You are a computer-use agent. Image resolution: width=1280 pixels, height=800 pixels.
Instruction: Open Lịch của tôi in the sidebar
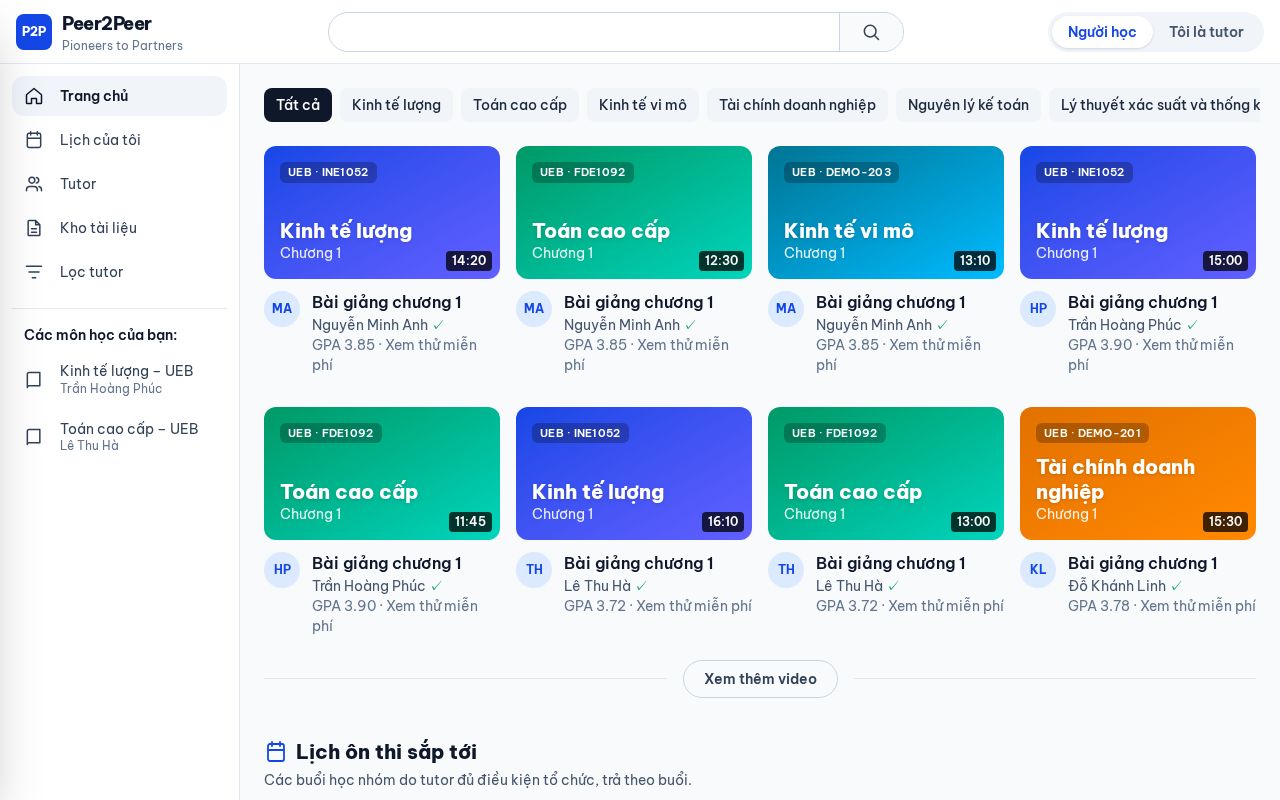pyautogui.click(x=119, y=140)
